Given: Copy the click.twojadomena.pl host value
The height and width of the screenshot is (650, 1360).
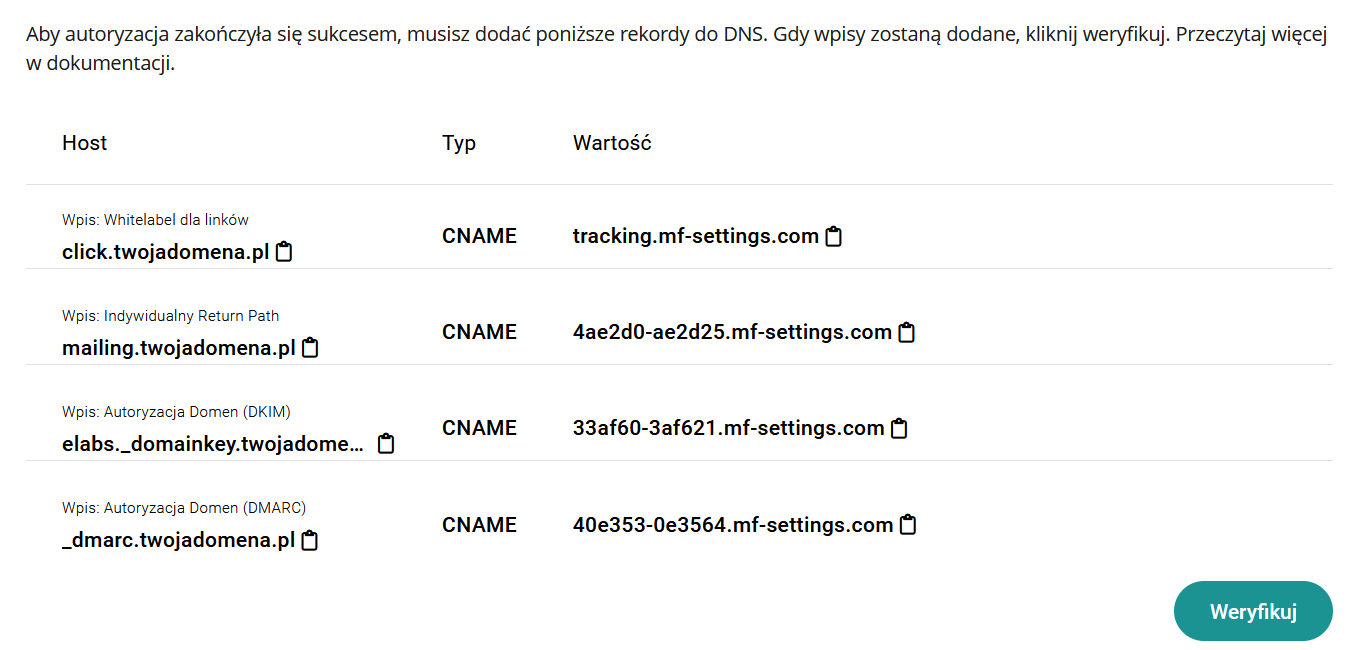Looking at the screenshot, I should [284, 252].
